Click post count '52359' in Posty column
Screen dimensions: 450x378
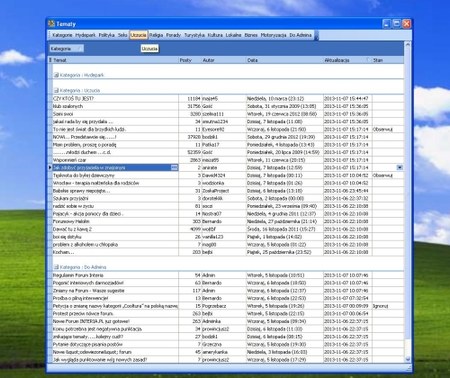(x=194, y=152)
